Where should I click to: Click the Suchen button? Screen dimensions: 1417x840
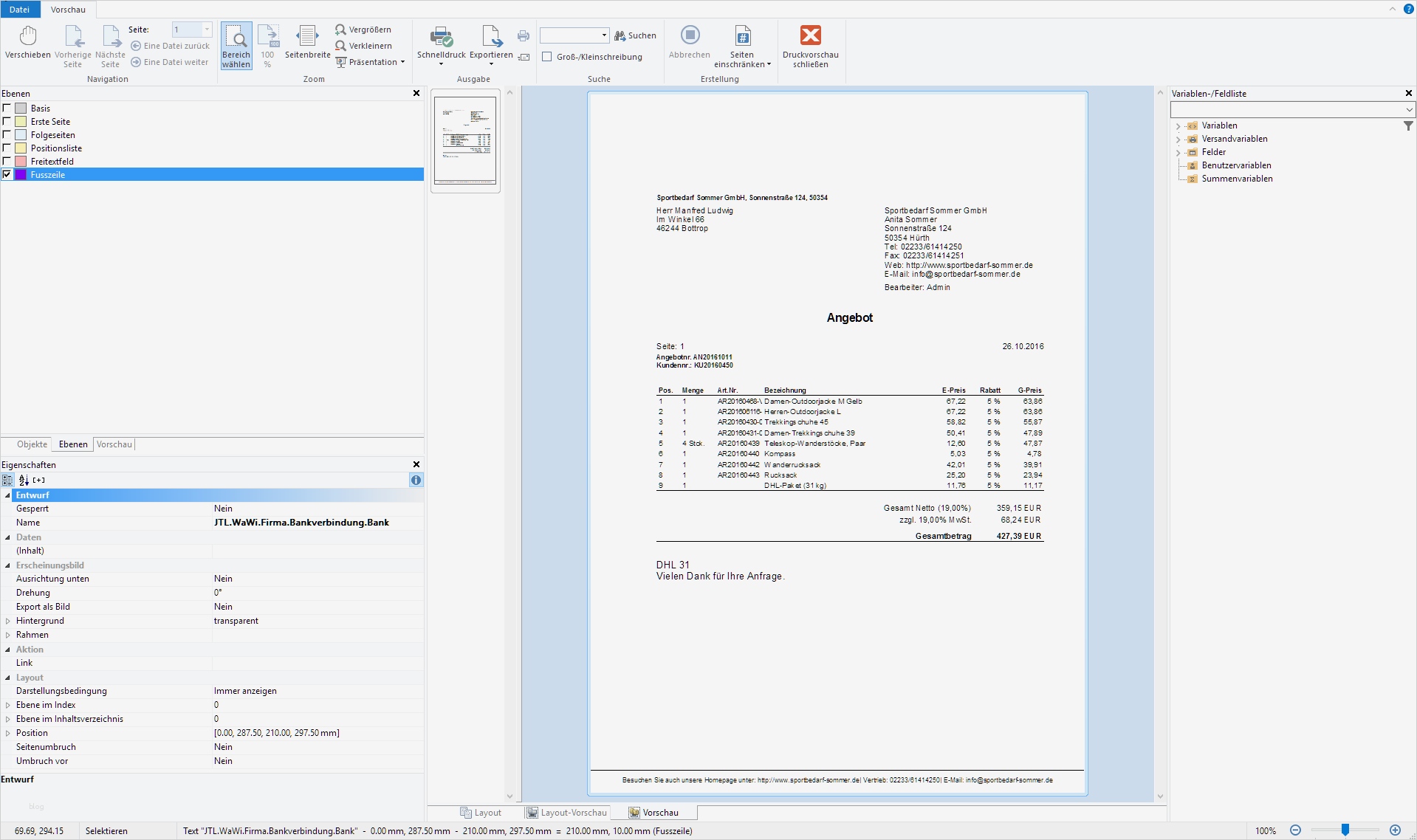[x=635, y=35]
